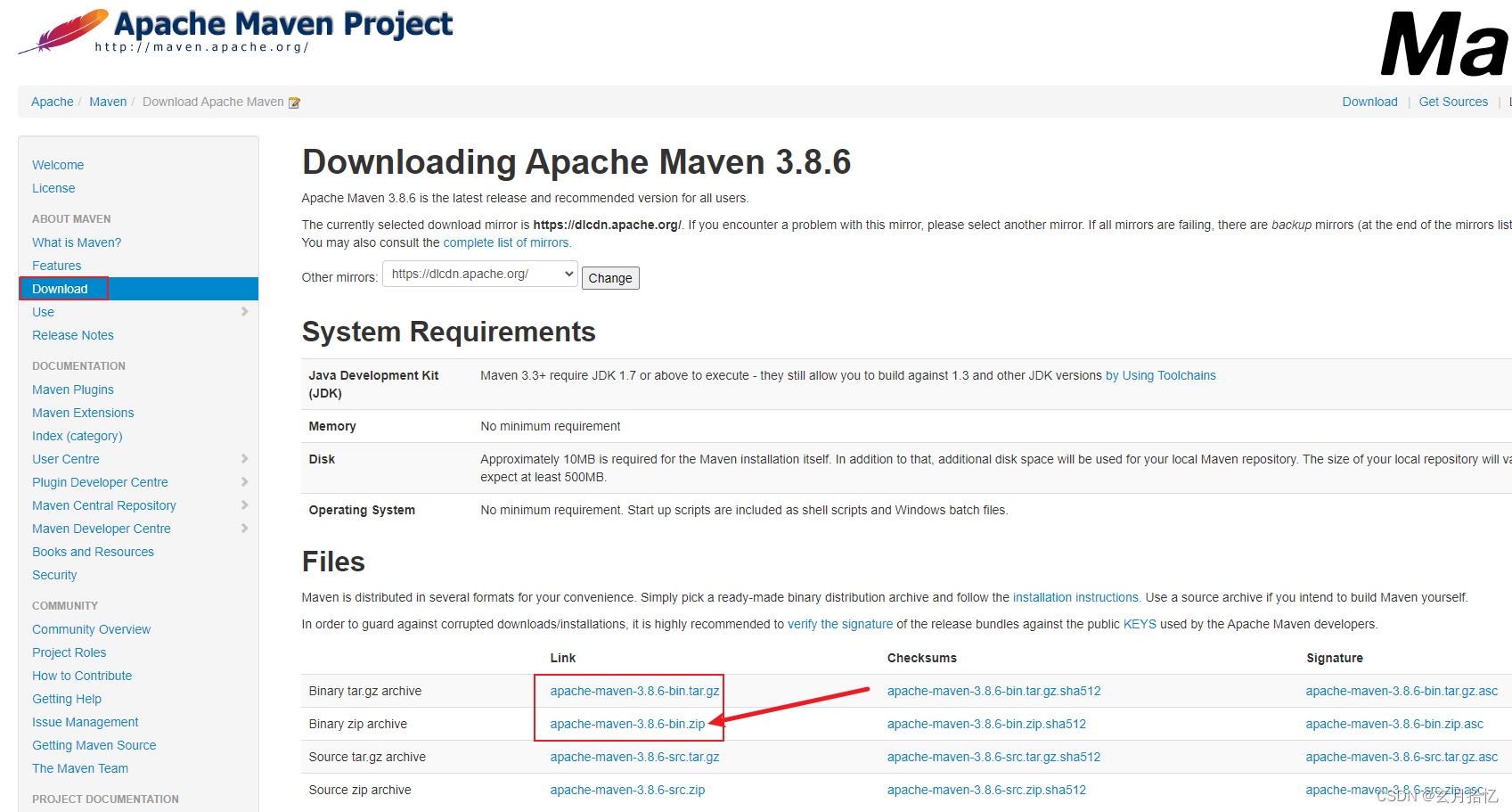Open How to Contribute link
Viewport: 1512px width, 812px height.
click(x=82, y=676)
